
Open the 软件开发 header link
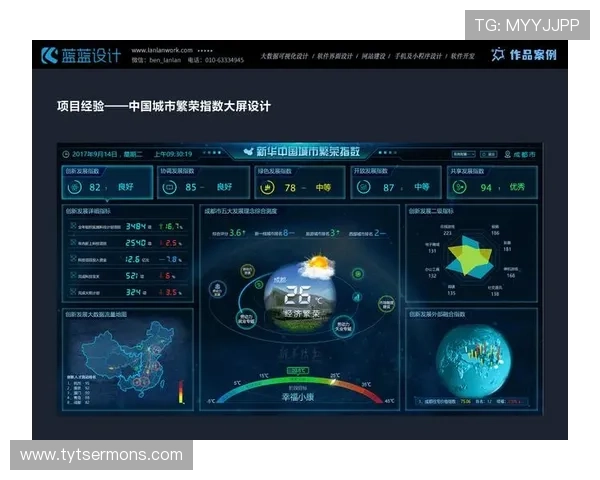pos(462,56)
